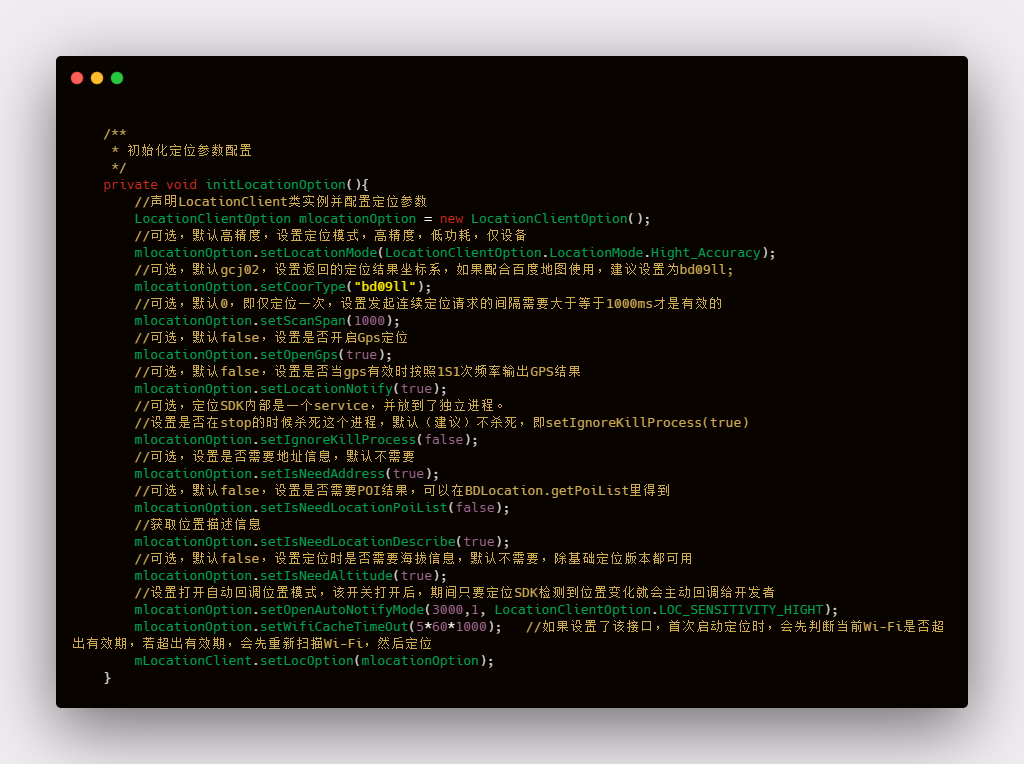Click the opening /** comment marker
This screenshot has height=764, width=1024.
point(115,134)
